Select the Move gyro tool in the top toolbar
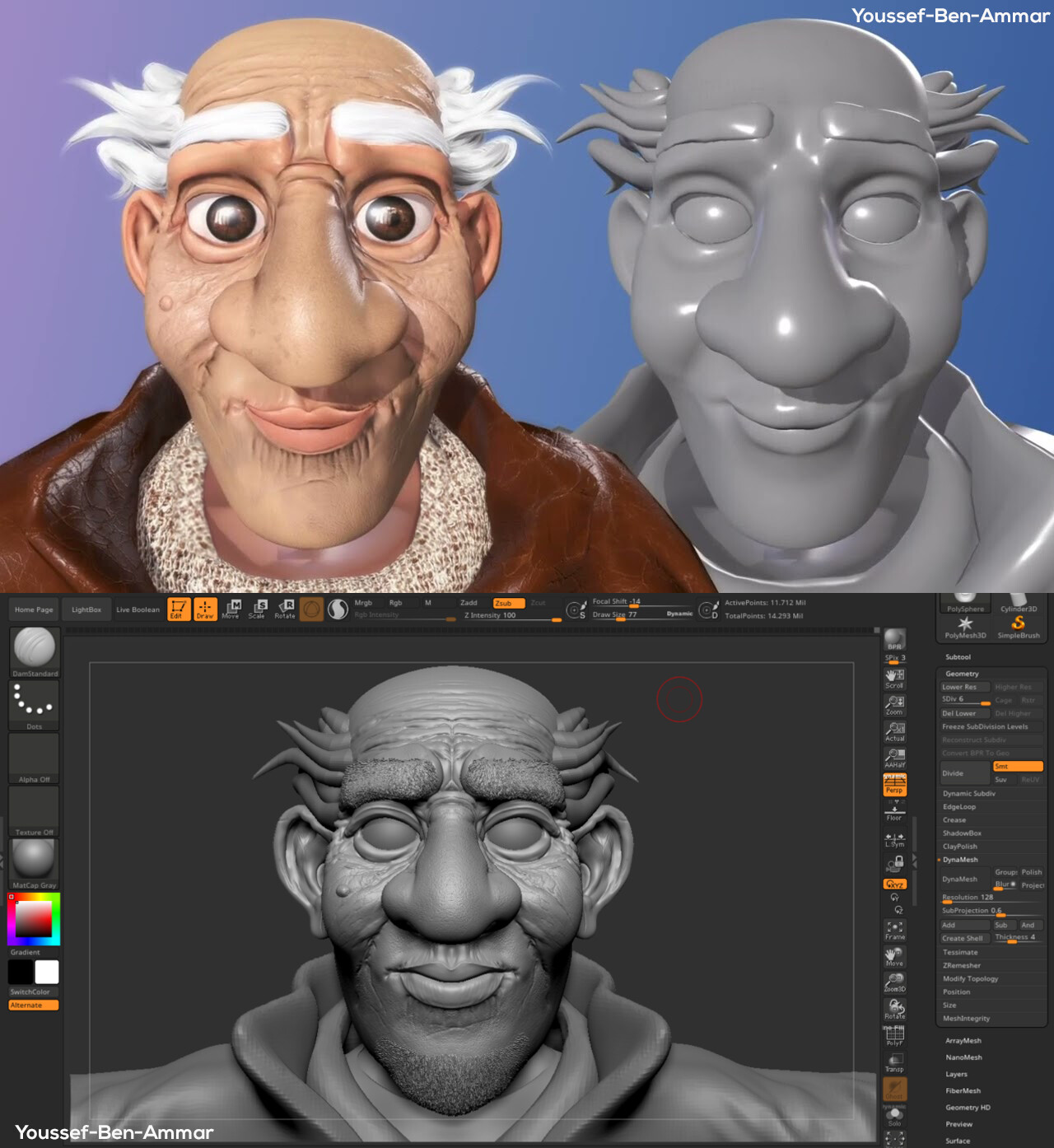1054x1148 pixels. coord(231,608)
